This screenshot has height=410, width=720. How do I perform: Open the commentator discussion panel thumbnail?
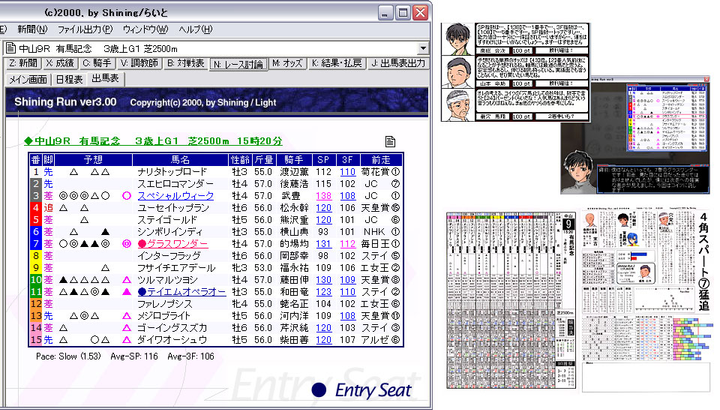pos(515,72)
